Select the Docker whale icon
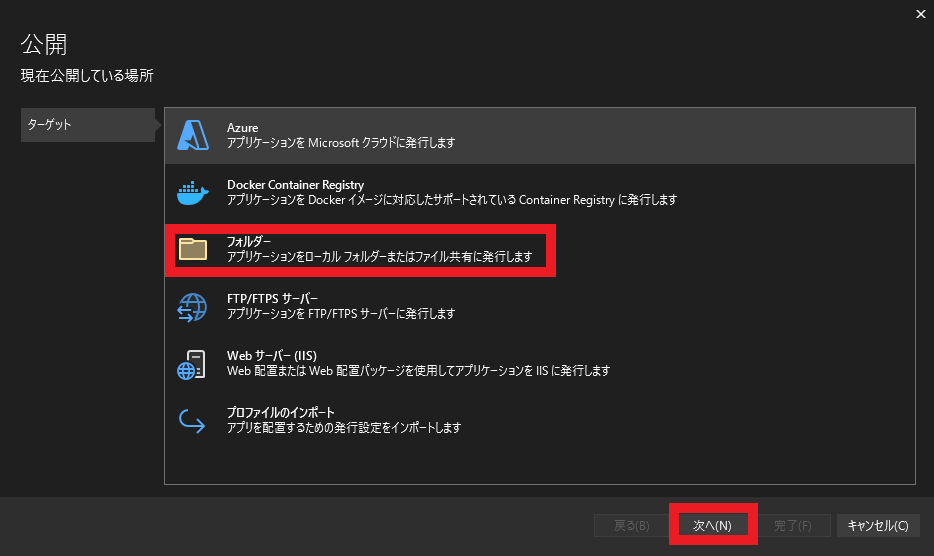Screen dimensions: 934x556 192,192
